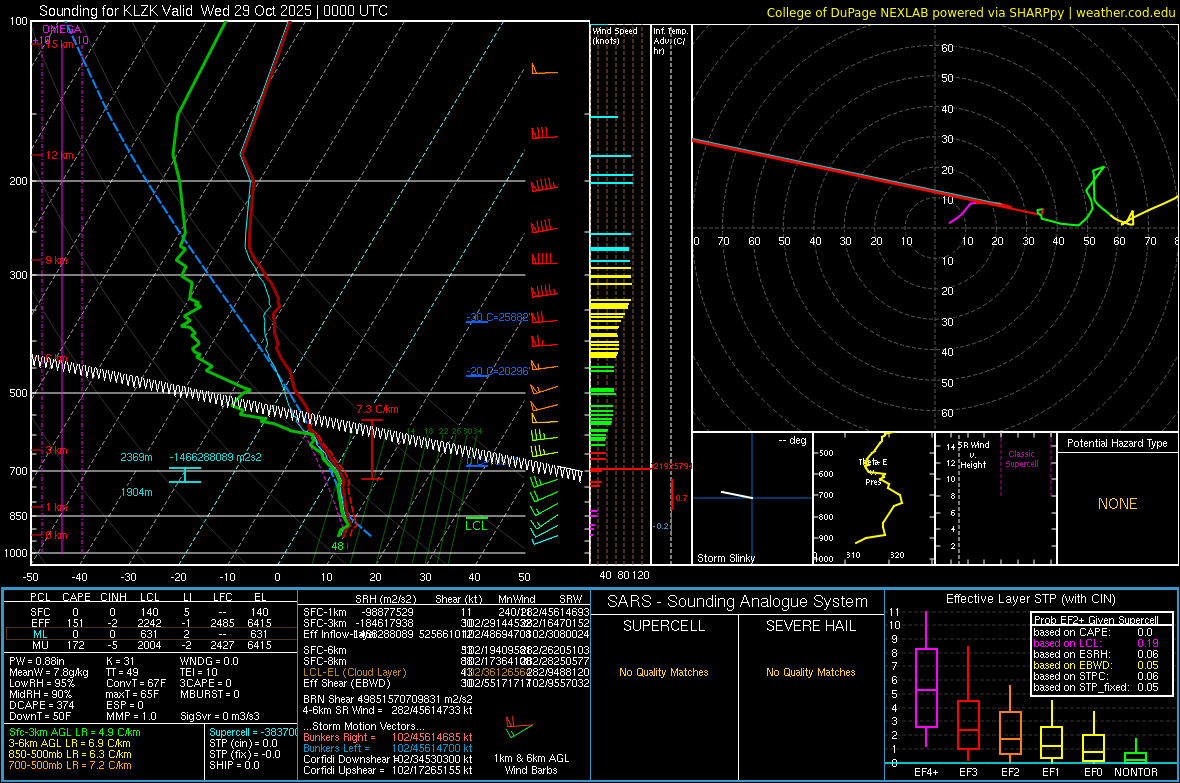
Task: Click the 'MMP = 1.0' value
Action: click(x=132, y=717)
